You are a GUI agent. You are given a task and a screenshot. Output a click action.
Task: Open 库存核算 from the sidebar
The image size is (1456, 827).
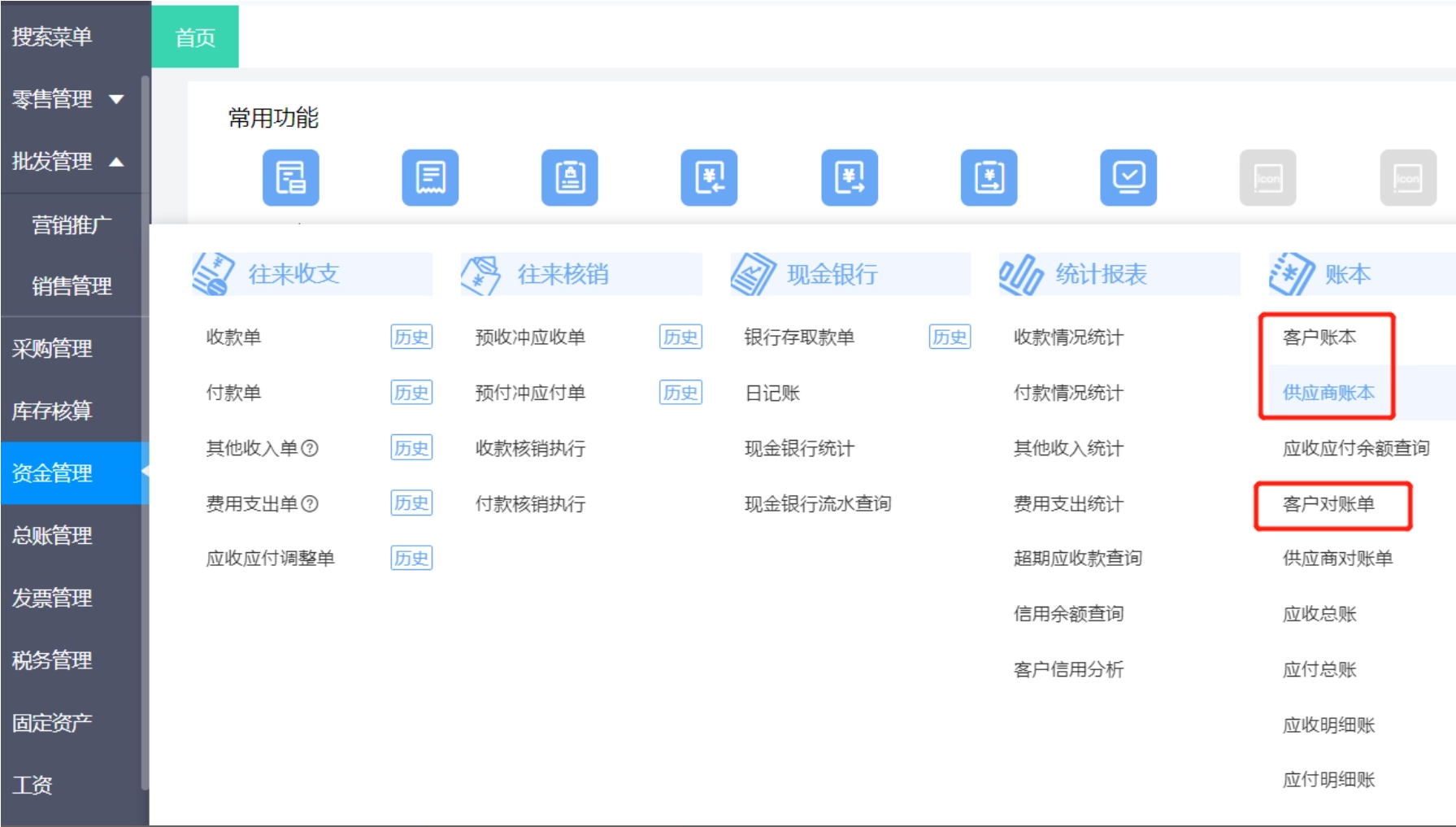(52, 411)
